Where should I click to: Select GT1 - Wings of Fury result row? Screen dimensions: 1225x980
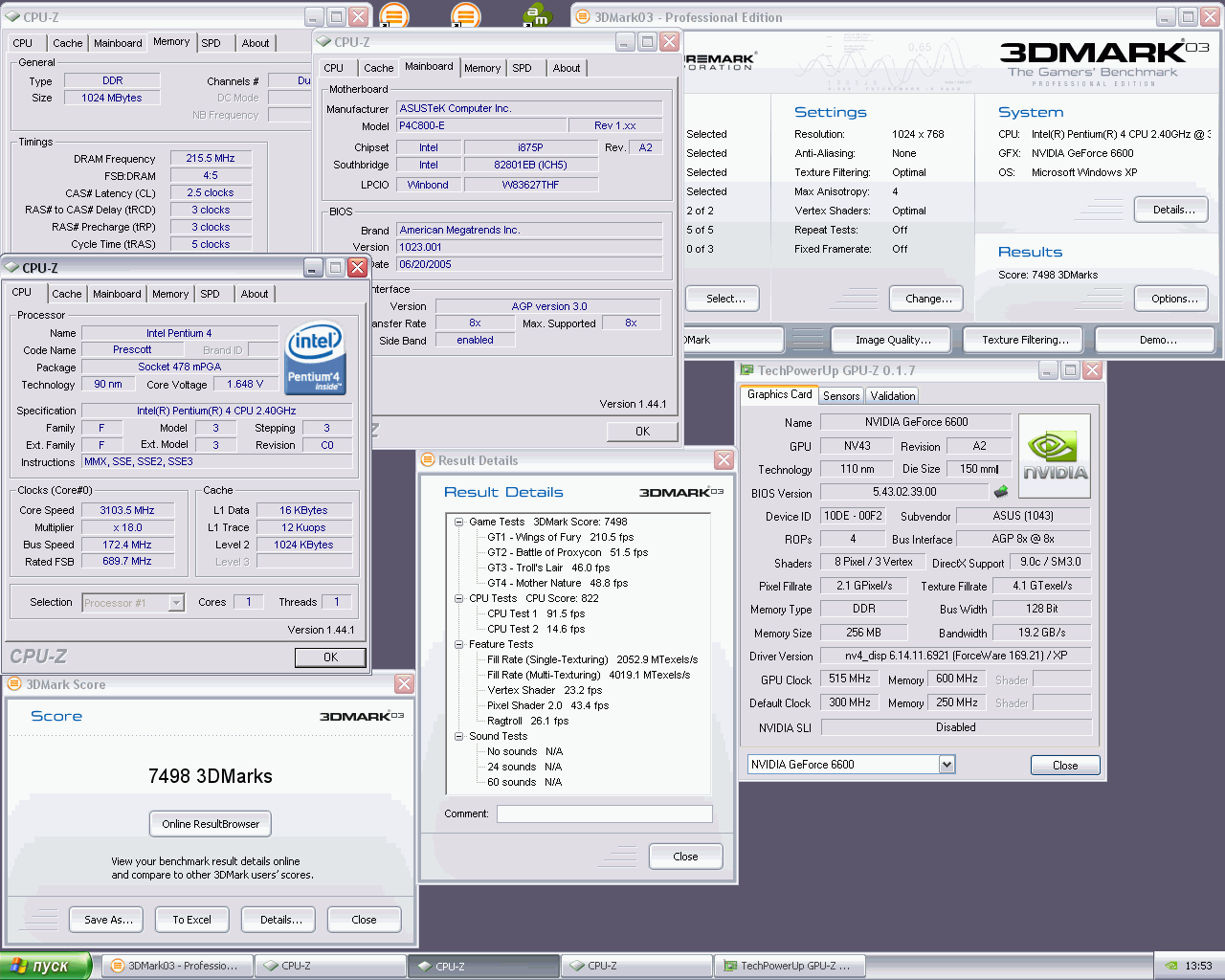click(x=560, y=537)
